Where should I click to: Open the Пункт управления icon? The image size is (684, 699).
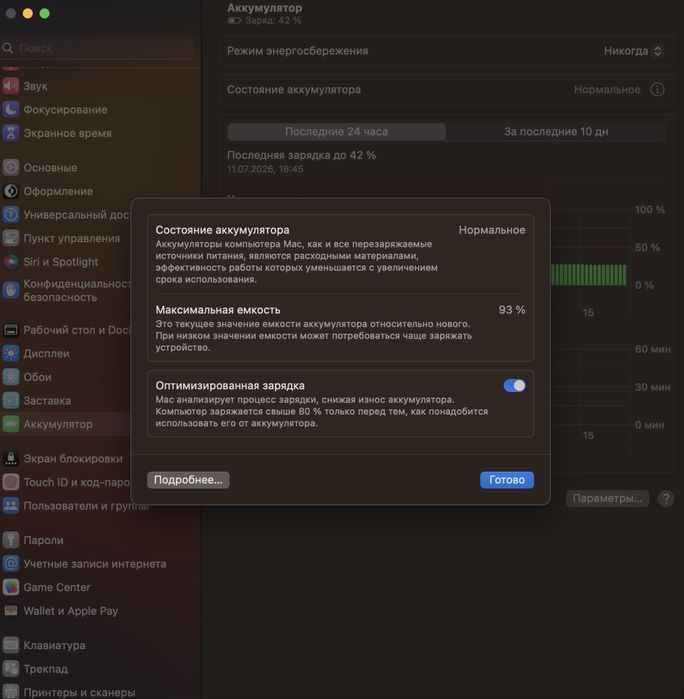(x=11, y=238)
